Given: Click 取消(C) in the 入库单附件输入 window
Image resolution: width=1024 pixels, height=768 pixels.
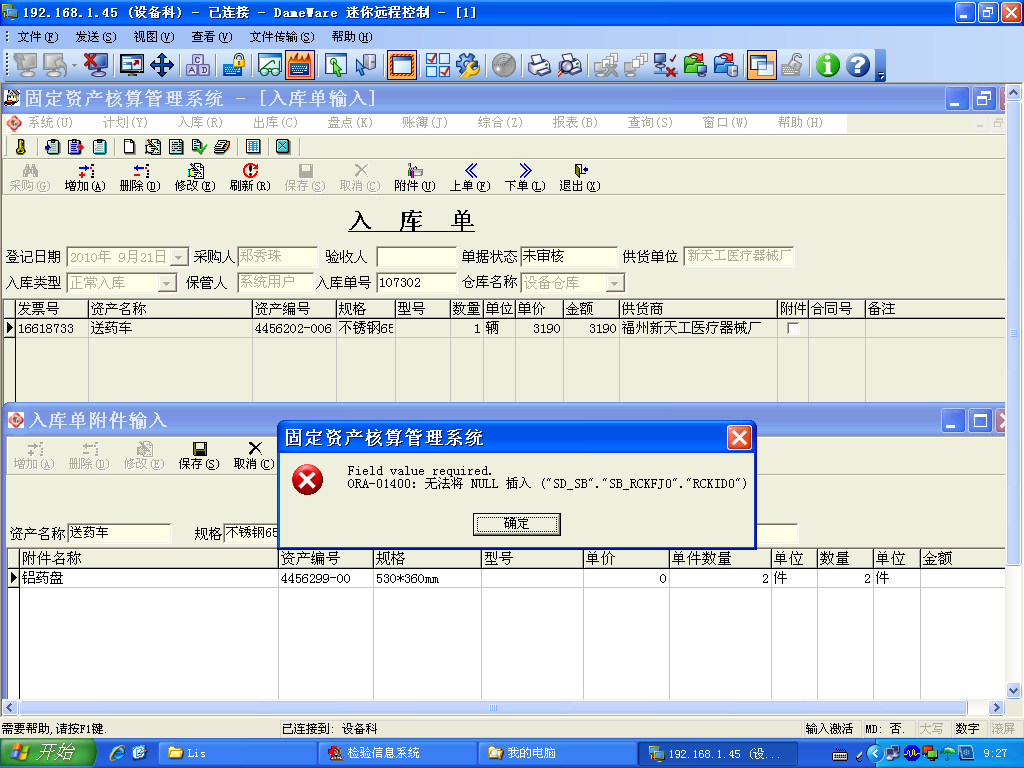Looking at the screenshot, I should coord(254,455).
